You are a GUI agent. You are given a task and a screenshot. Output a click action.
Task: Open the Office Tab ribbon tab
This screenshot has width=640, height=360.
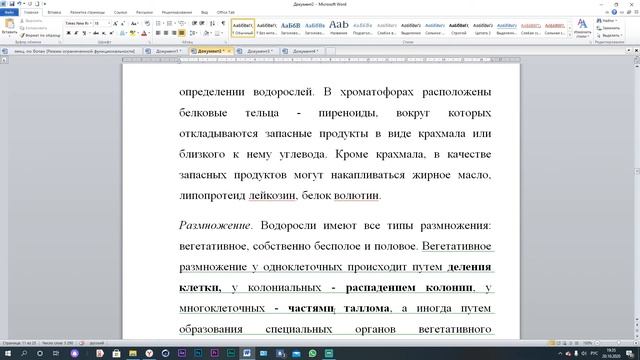coord(226,13)
